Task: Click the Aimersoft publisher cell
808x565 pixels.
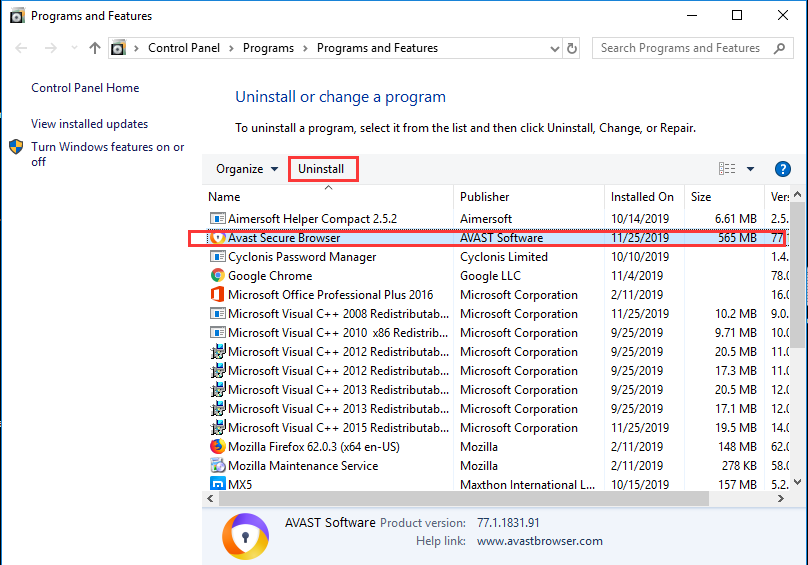Action: coord(486,219)
